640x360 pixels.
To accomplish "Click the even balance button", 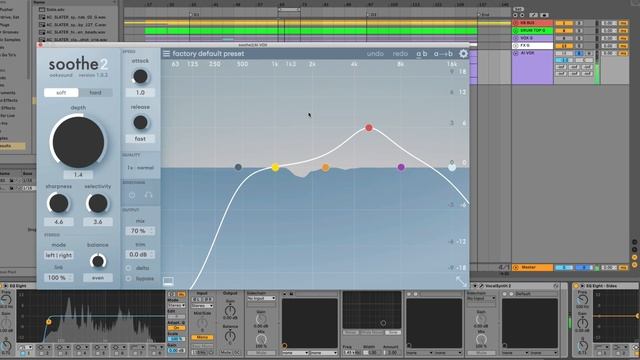I will pyautogui.click(x=98, y=278).
